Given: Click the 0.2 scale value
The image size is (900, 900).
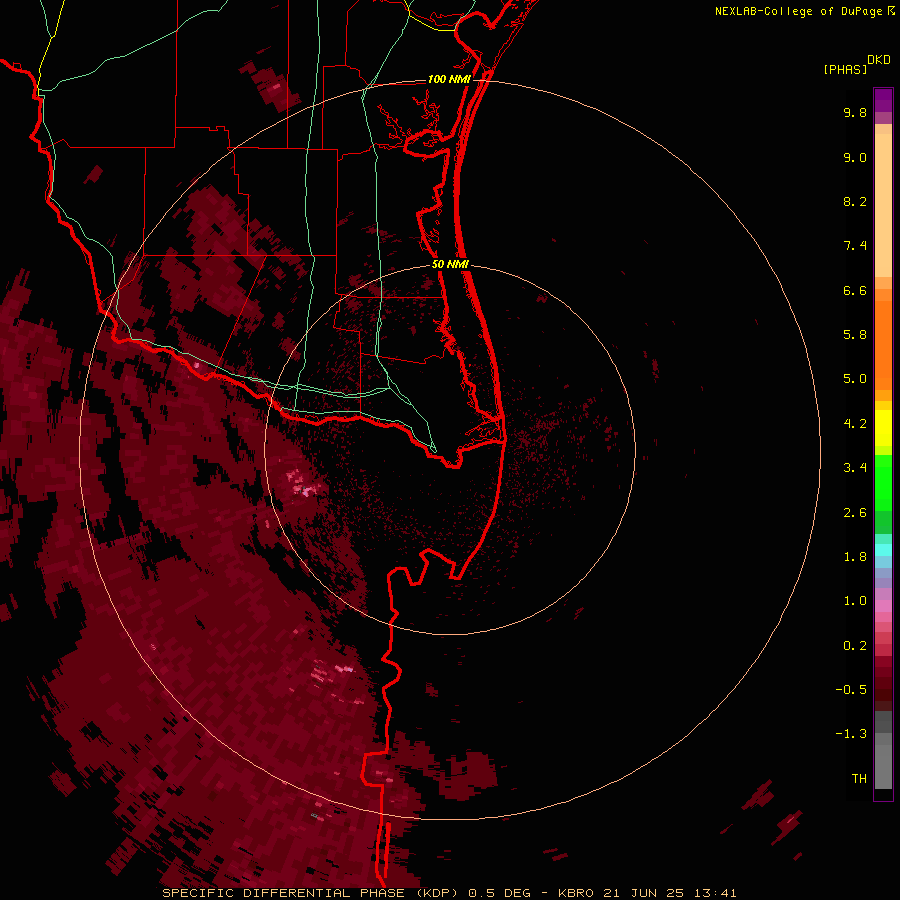Looking at the screenshot, I should pos(855,646).
